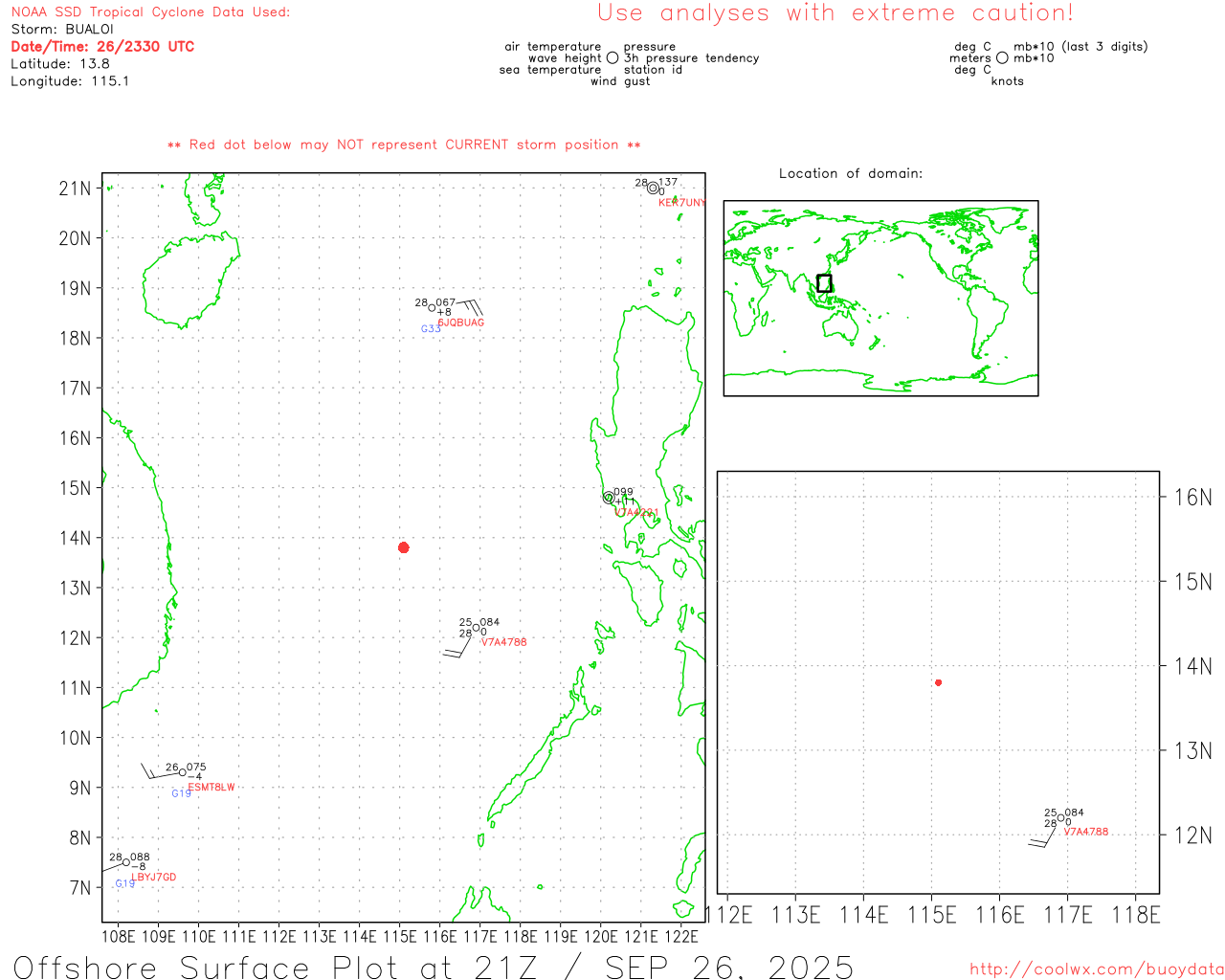Screen dimensions: 1225x980
Task: Click the 'sea temperature' legend label
Action: point(550,70)
